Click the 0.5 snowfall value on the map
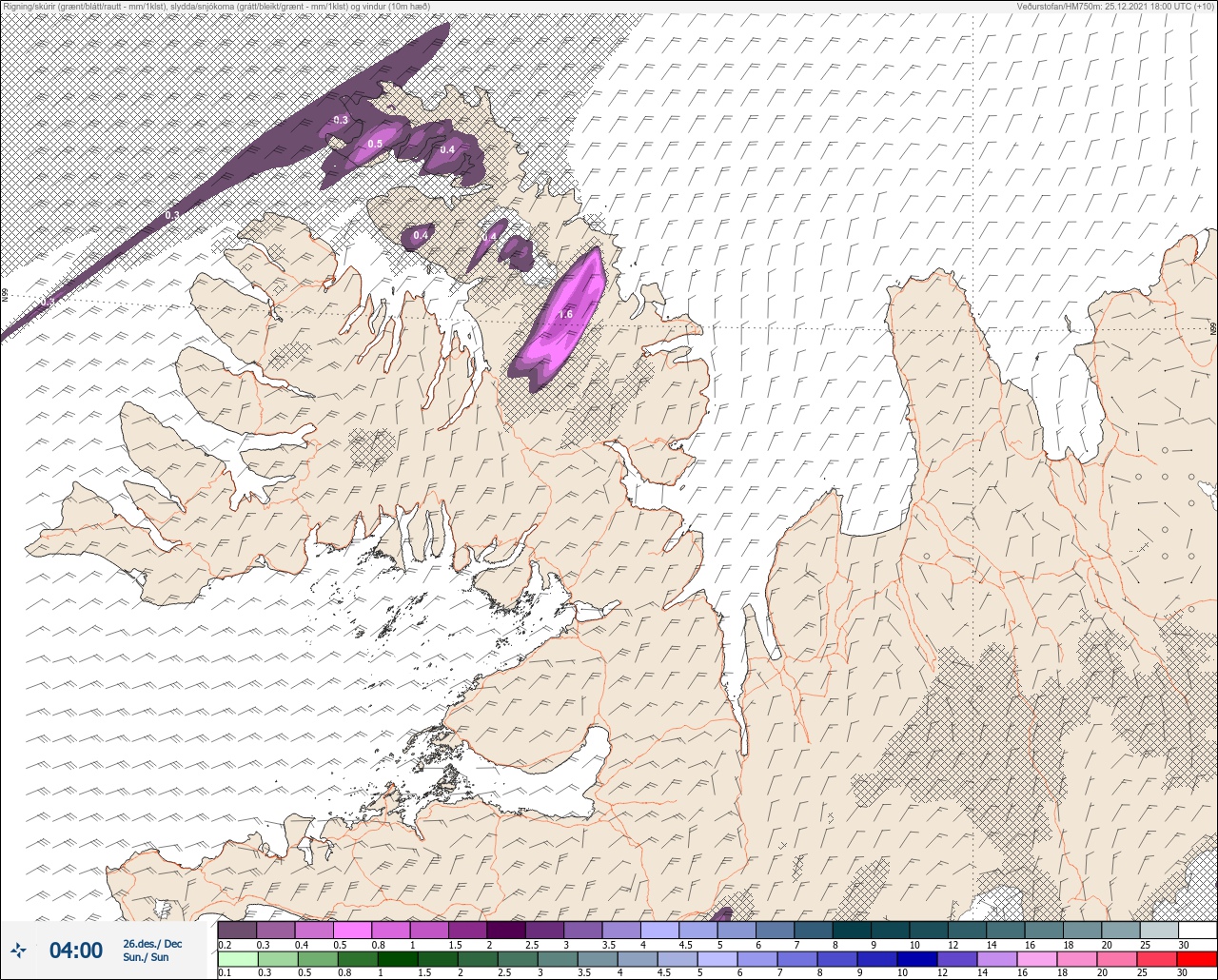The height and width of the screenshot is (980, 1218). click(x=375, y=145)
